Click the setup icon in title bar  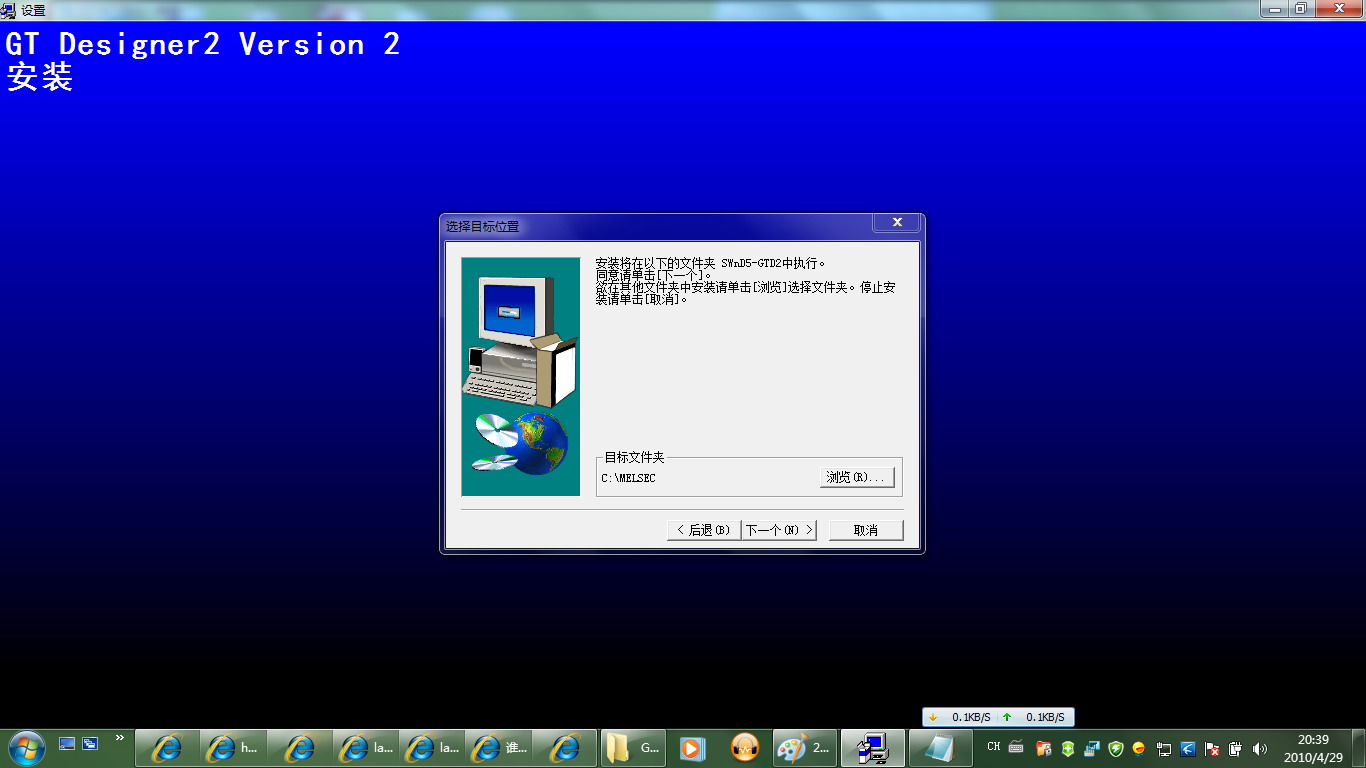tap(8, 9)
